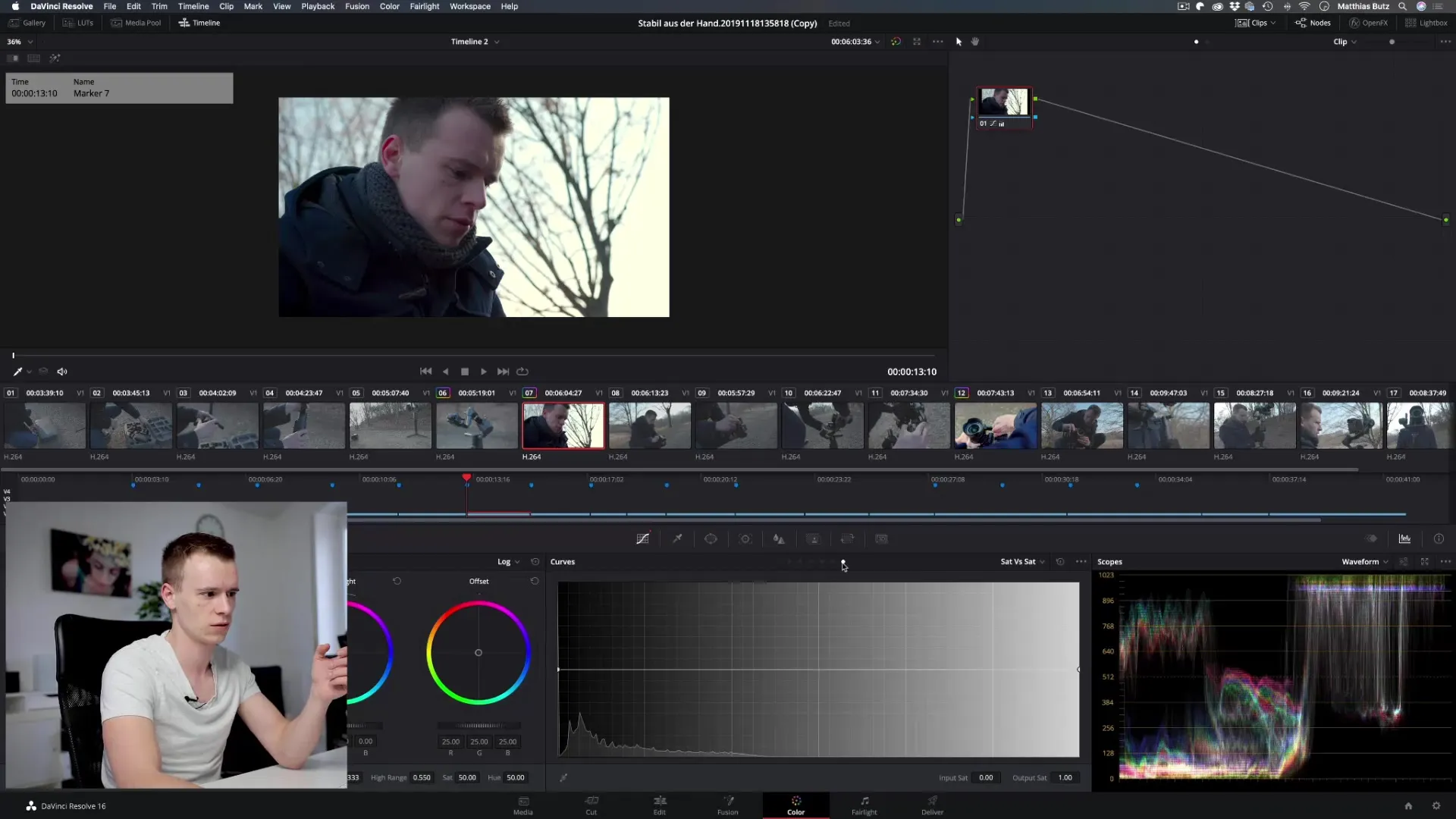
Task: Open node editor three-dot options menu
Action: pos(1445,42)
